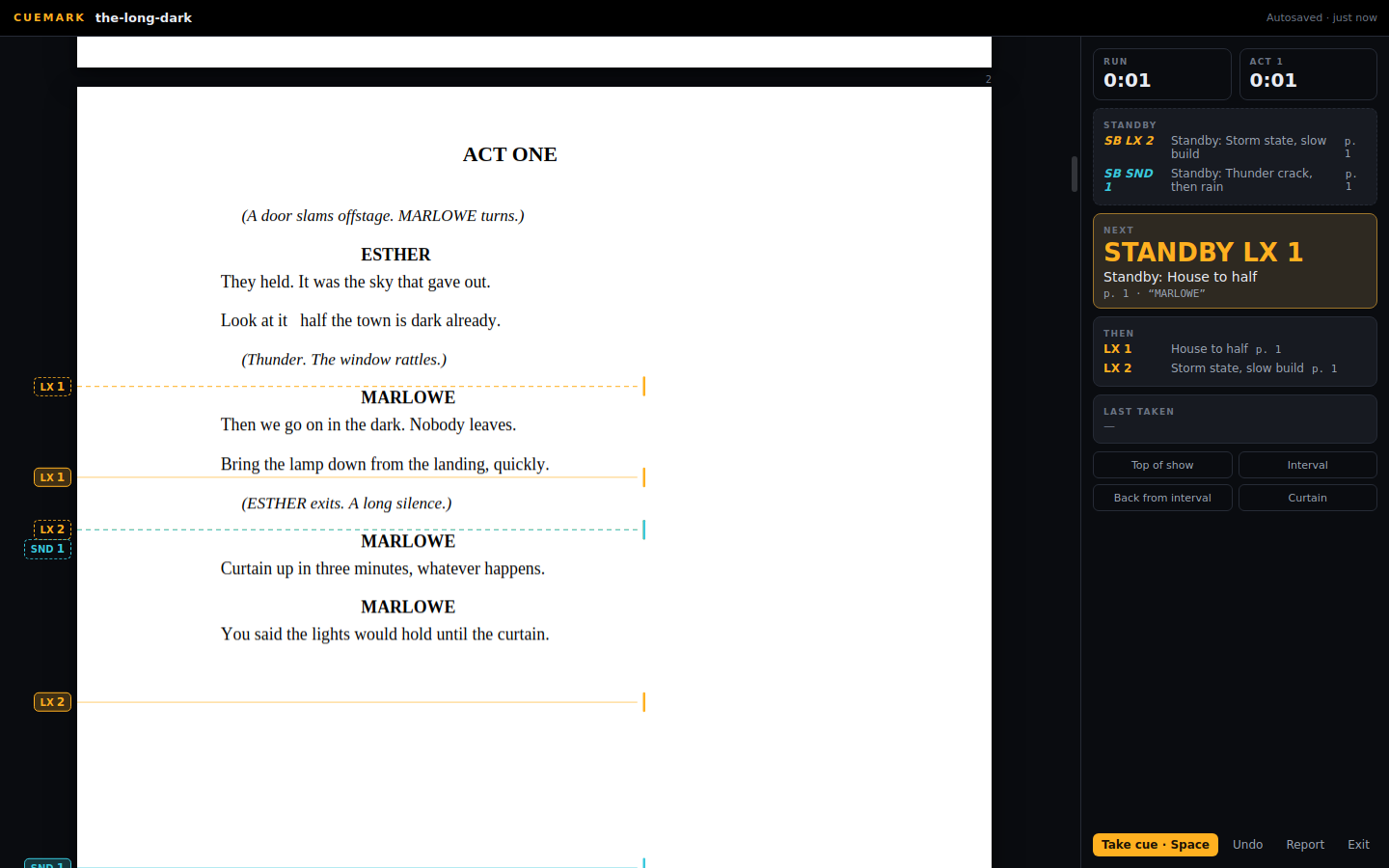The width and height of the screenshot is (1389, 868).
Task: Click the NEXT STANDBY LX 1 card
Action: click(x=1235, y=260)
